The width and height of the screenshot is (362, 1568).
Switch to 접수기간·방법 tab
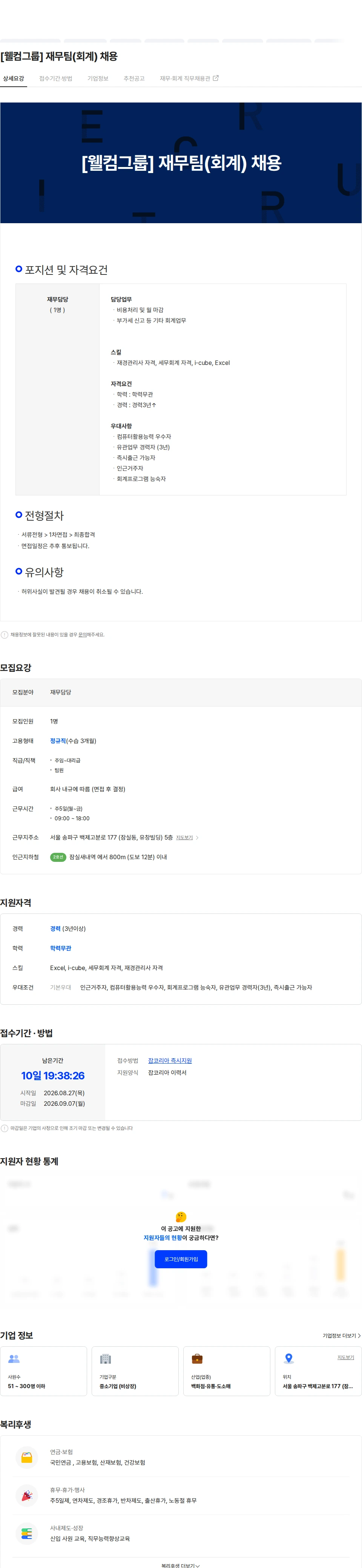55,78
